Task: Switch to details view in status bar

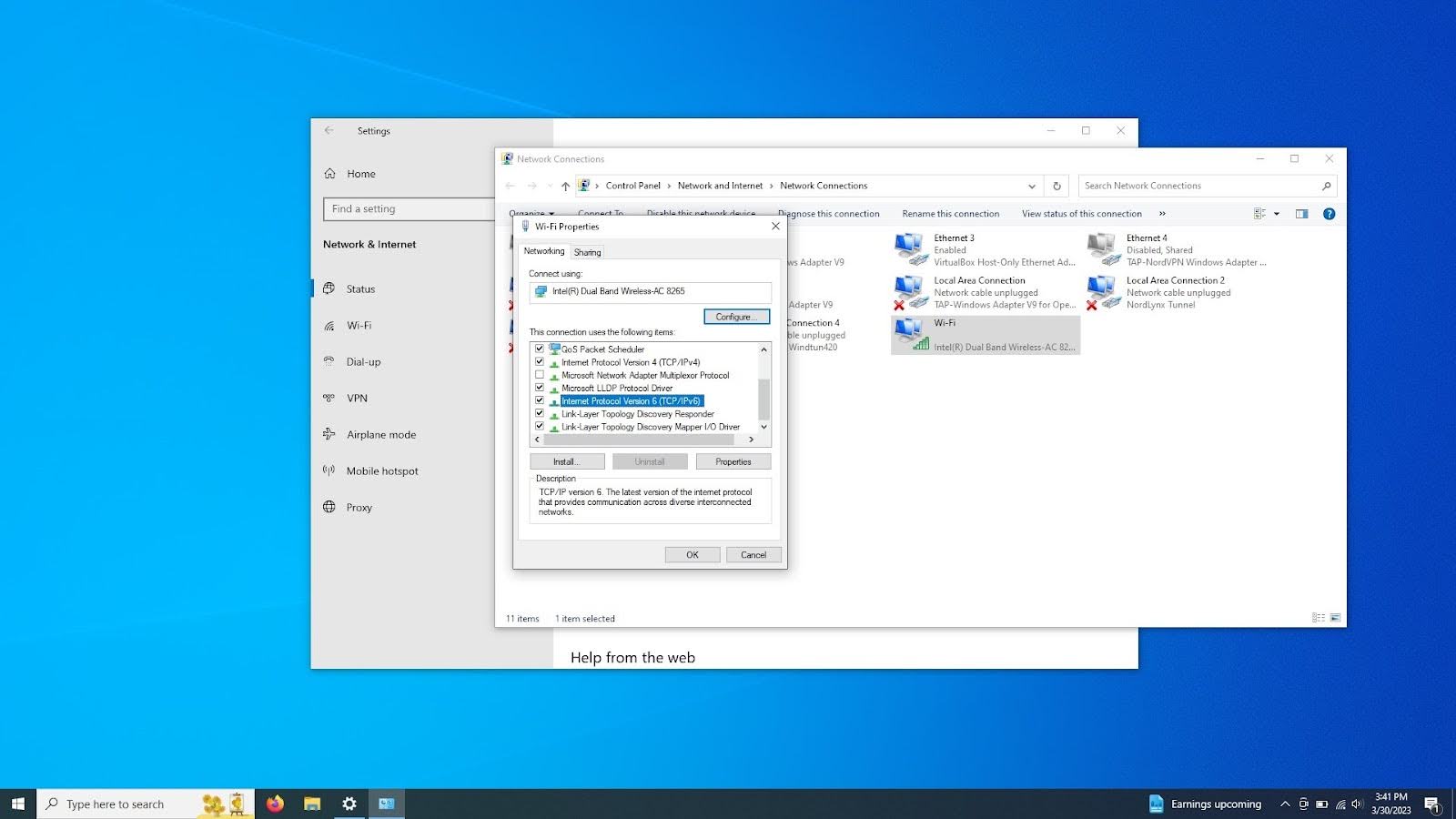Action: pos(1319,618)
